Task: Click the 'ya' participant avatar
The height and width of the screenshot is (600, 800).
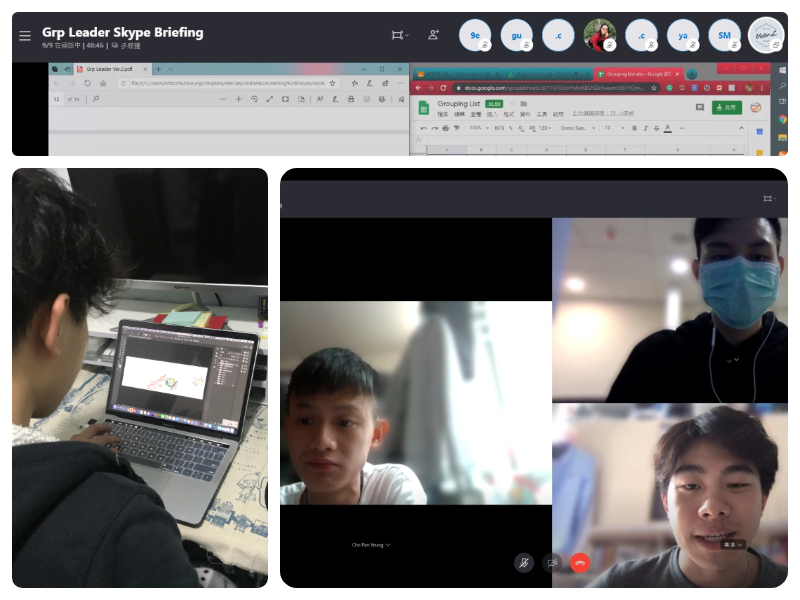Action: pos(683,35)
